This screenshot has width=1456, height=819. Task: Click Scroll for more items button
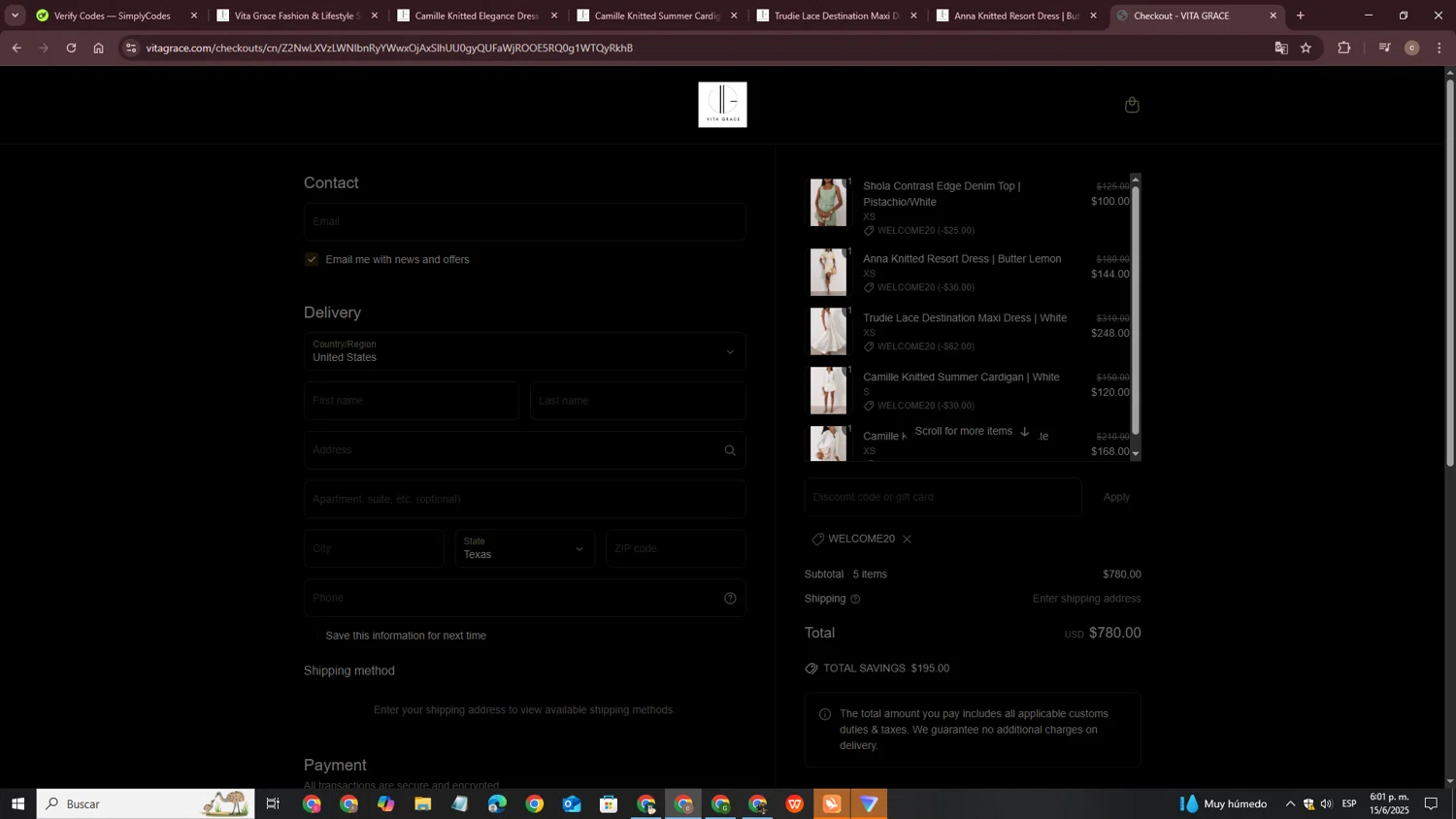pos(972,432)
